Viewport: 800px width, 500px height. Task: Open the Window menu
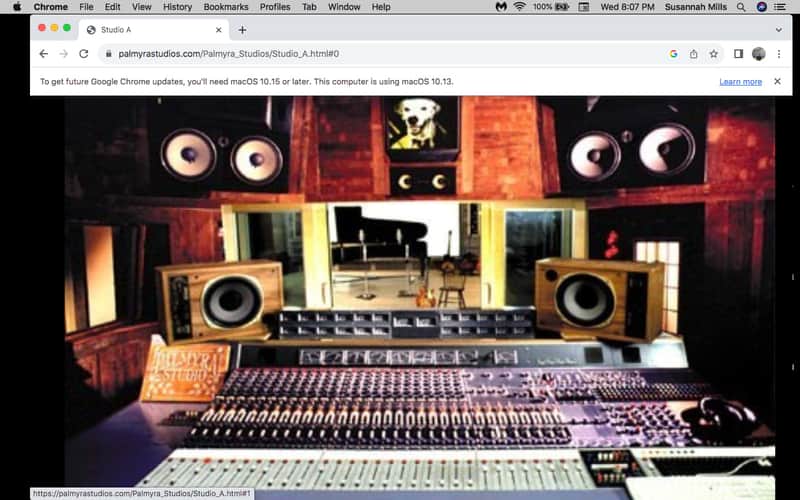pyautogui.click(x=344, y=7)
